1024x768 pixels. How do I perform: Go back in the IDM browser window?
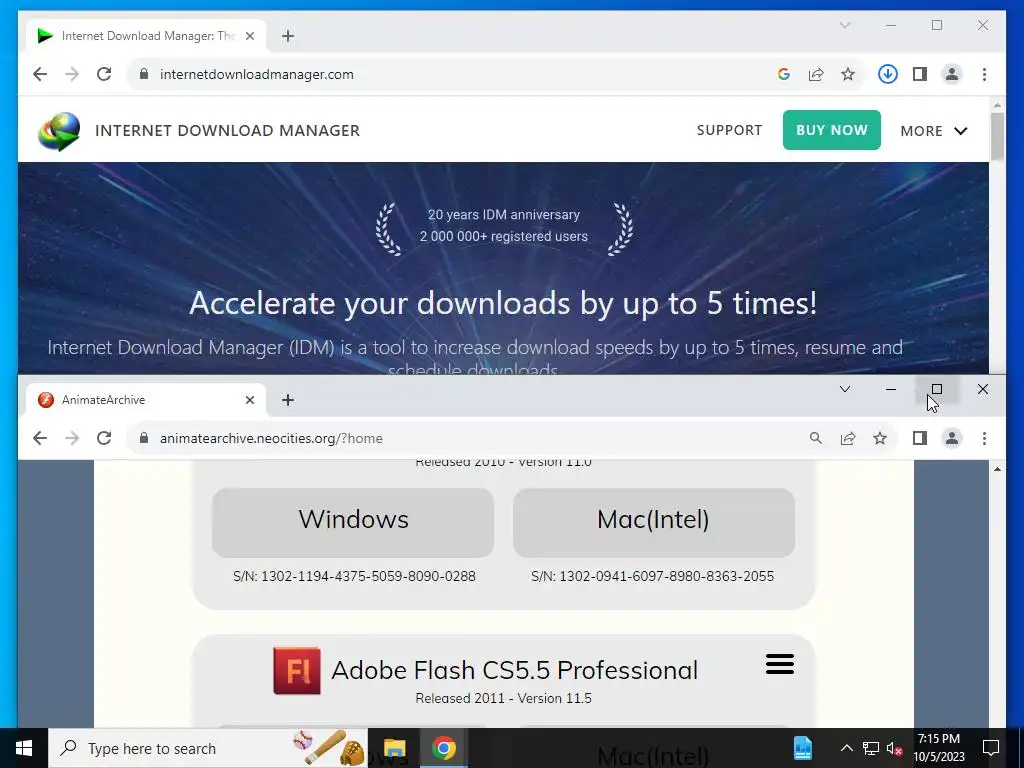[40, 74]
